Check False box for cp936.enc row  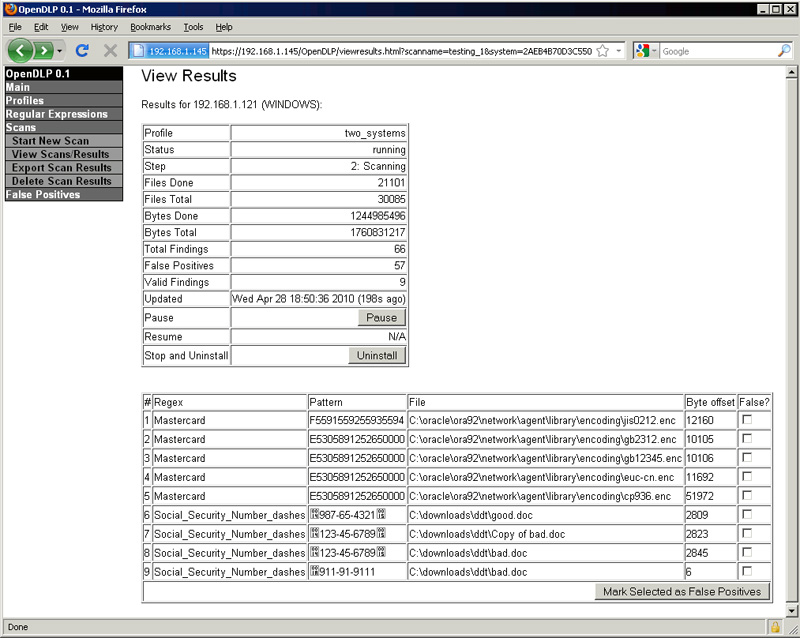pos(747,495)
